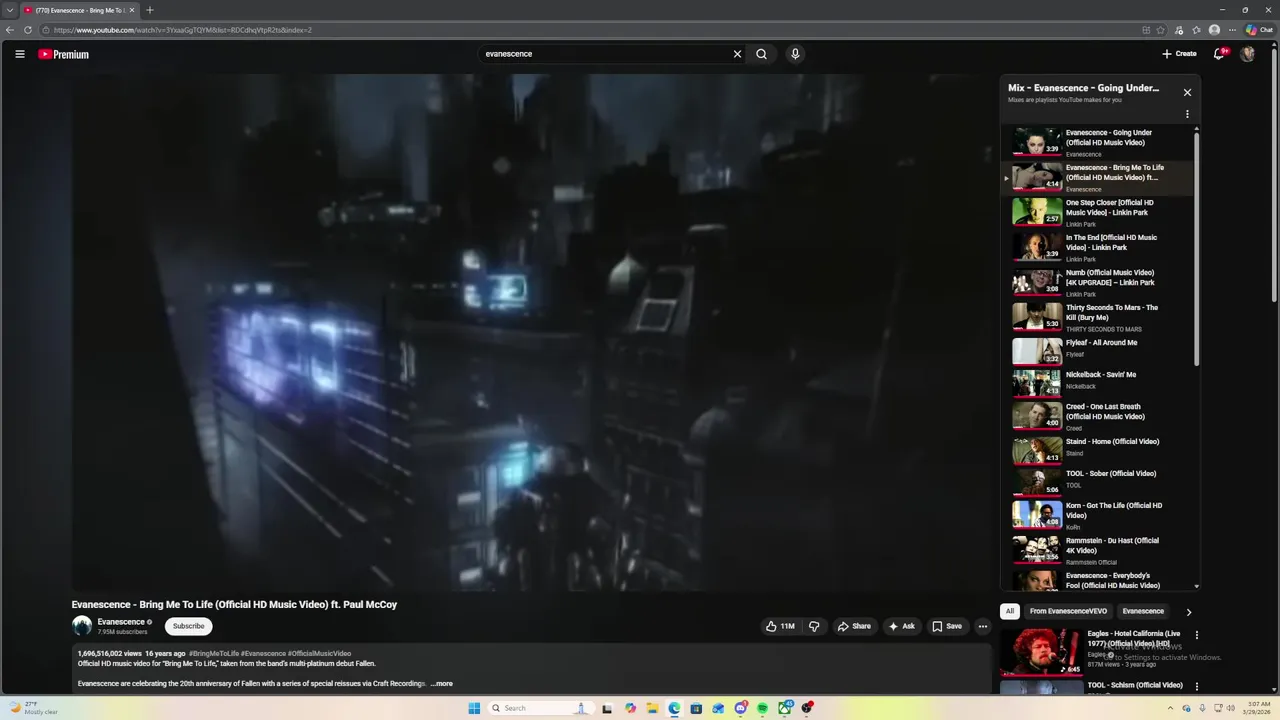Play Thirty Seconds To Mars The Kill
1280x720 pixels.
(x=1097, y=317)
